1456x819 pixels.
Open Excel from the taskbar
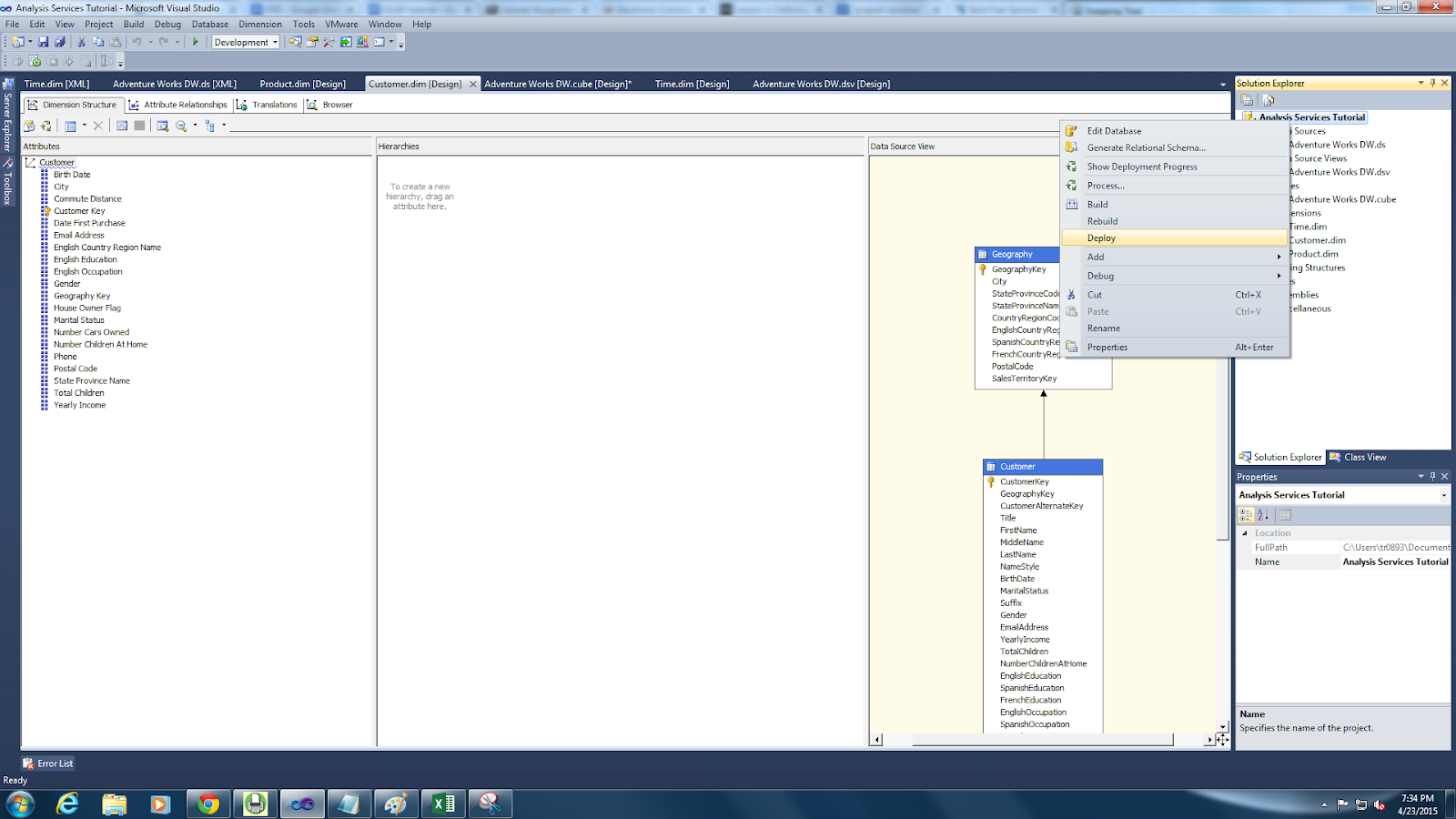443,804
